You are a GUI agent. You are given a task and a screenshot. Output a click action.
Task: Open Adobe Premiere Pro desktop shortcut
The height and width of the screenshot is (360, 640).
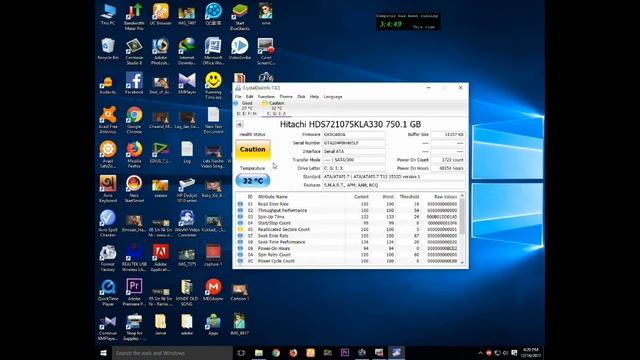(x=134, y=292)
